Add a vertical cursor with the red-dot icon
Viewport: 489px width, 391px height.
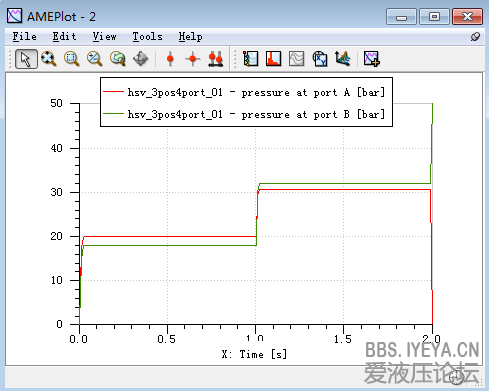click(170, 59)
